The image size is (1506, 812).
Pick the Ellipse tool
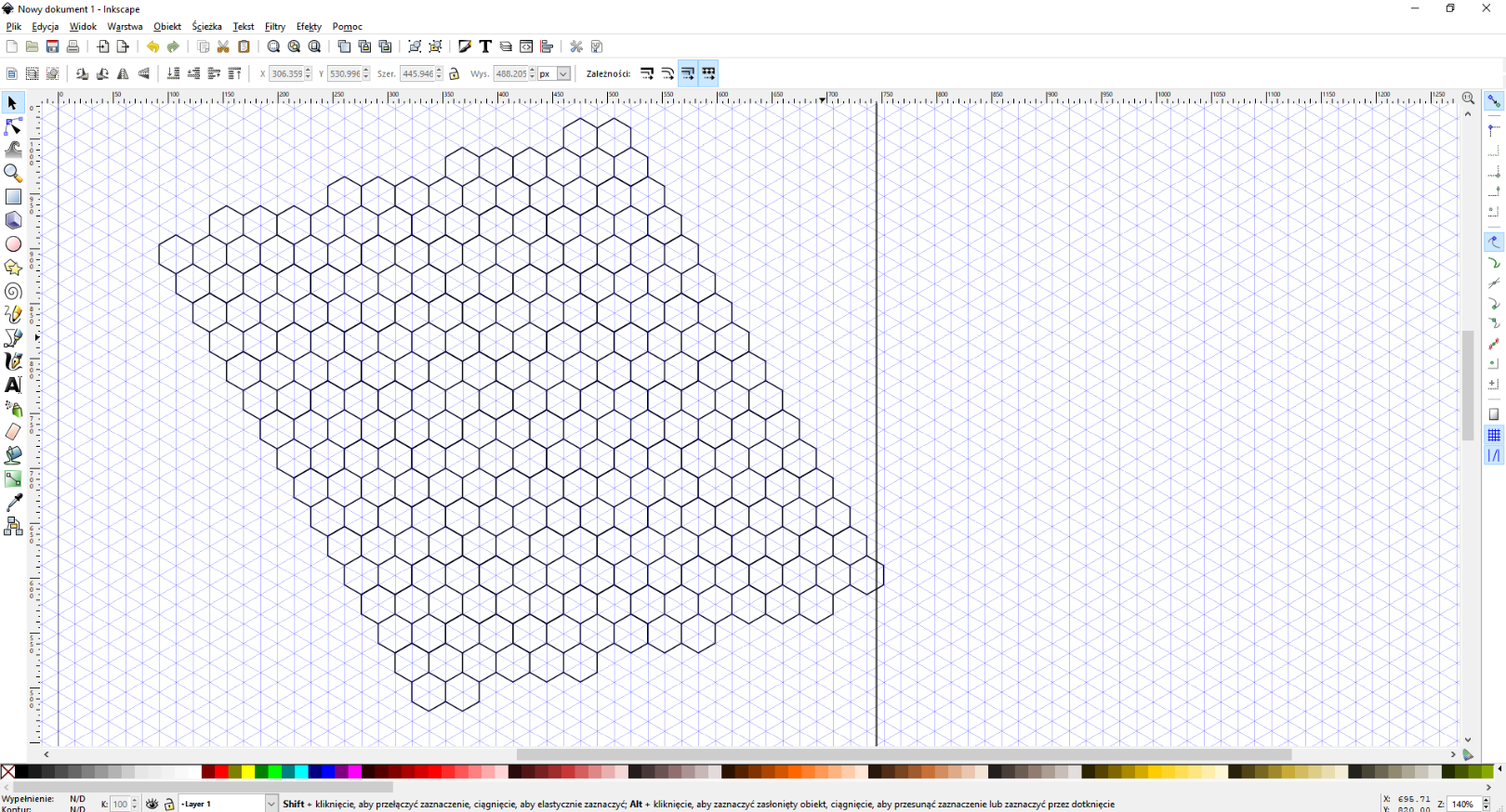coord(13,244)
